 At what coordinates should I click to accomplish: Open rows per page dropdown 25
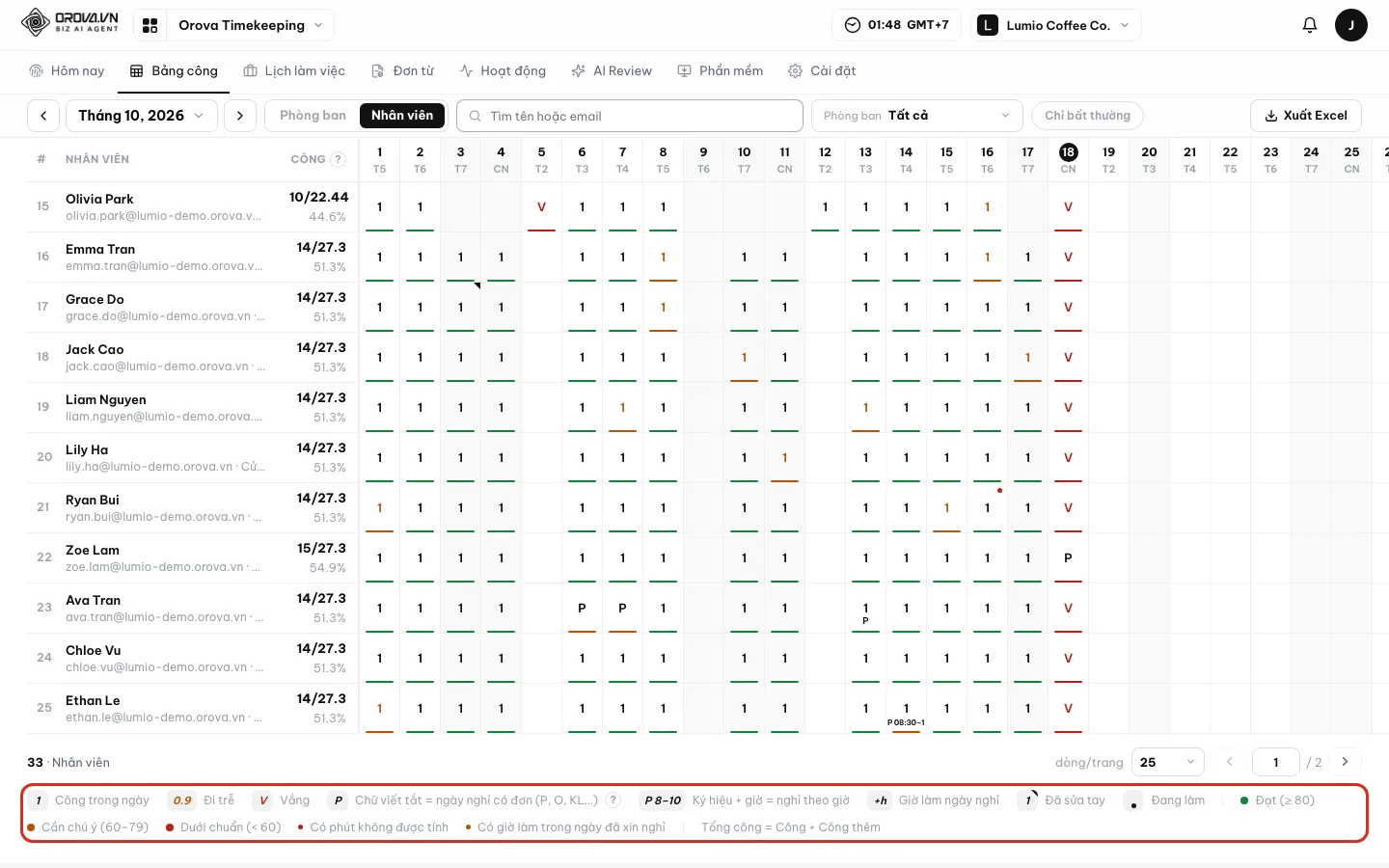pos(1167,762)
